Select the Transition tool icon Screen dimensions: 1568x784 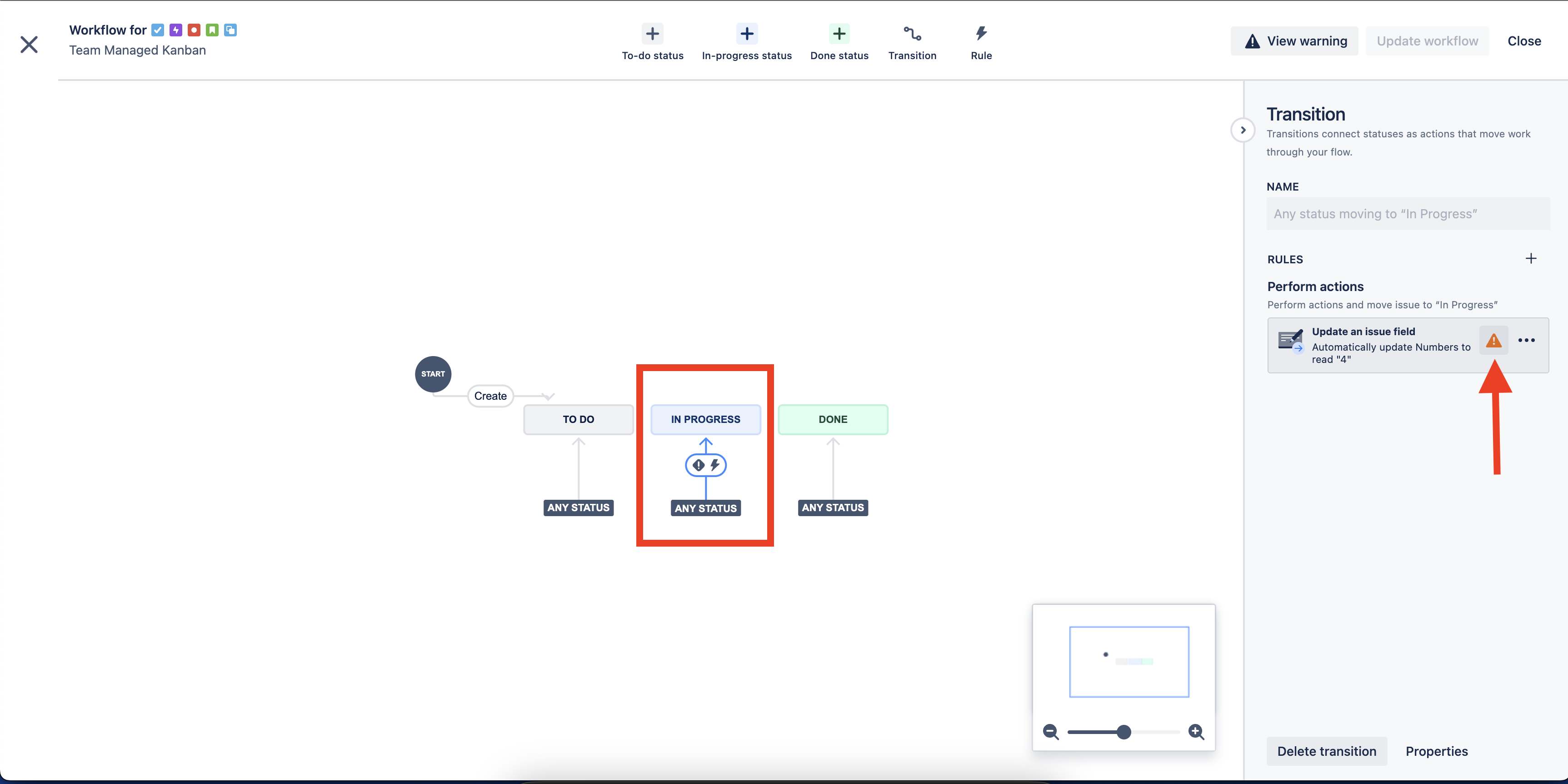pyautogui.click(x=912, y=34)
